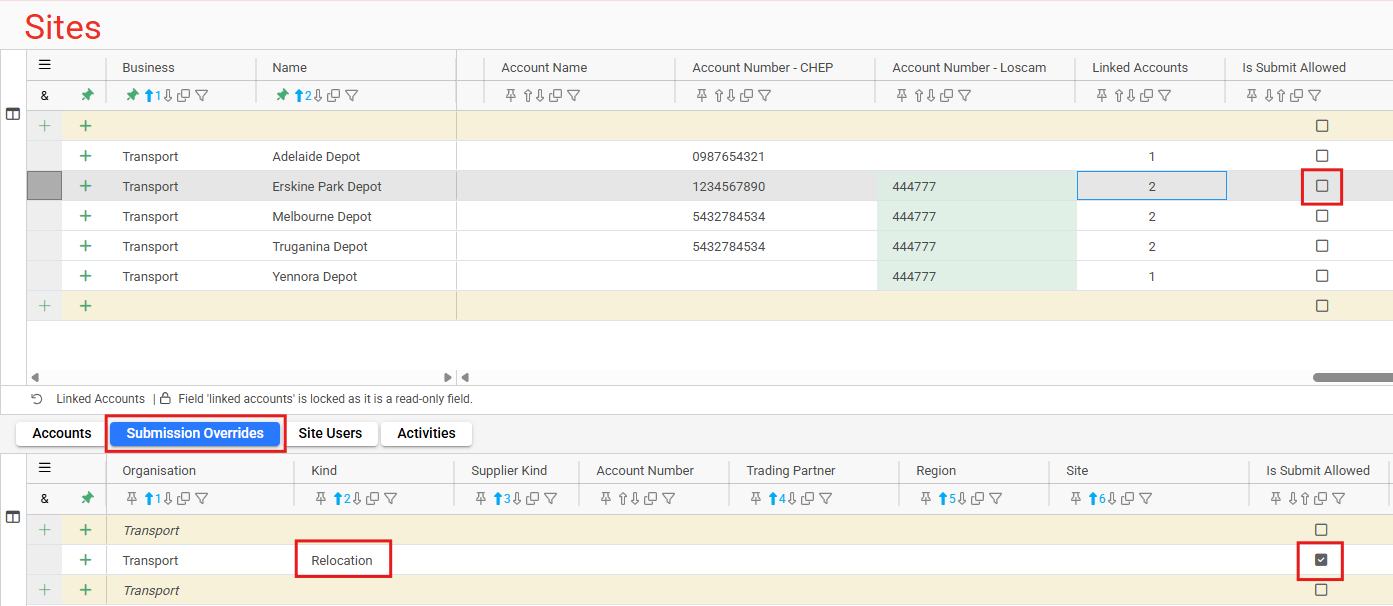Open the Activities tab
Image resolution: width=1393 pixels, height=606 pixels.
click(x=426, y=433)
